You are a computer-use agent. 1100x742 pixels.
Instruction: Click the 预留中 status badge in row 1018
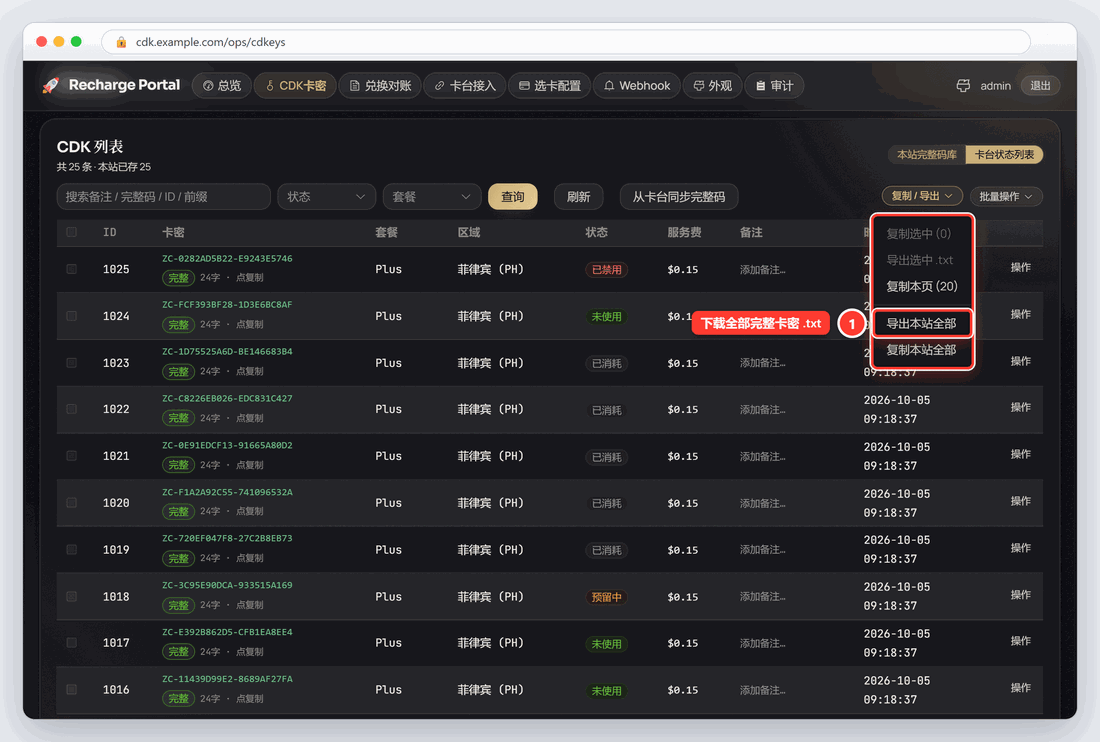[607, 598]
